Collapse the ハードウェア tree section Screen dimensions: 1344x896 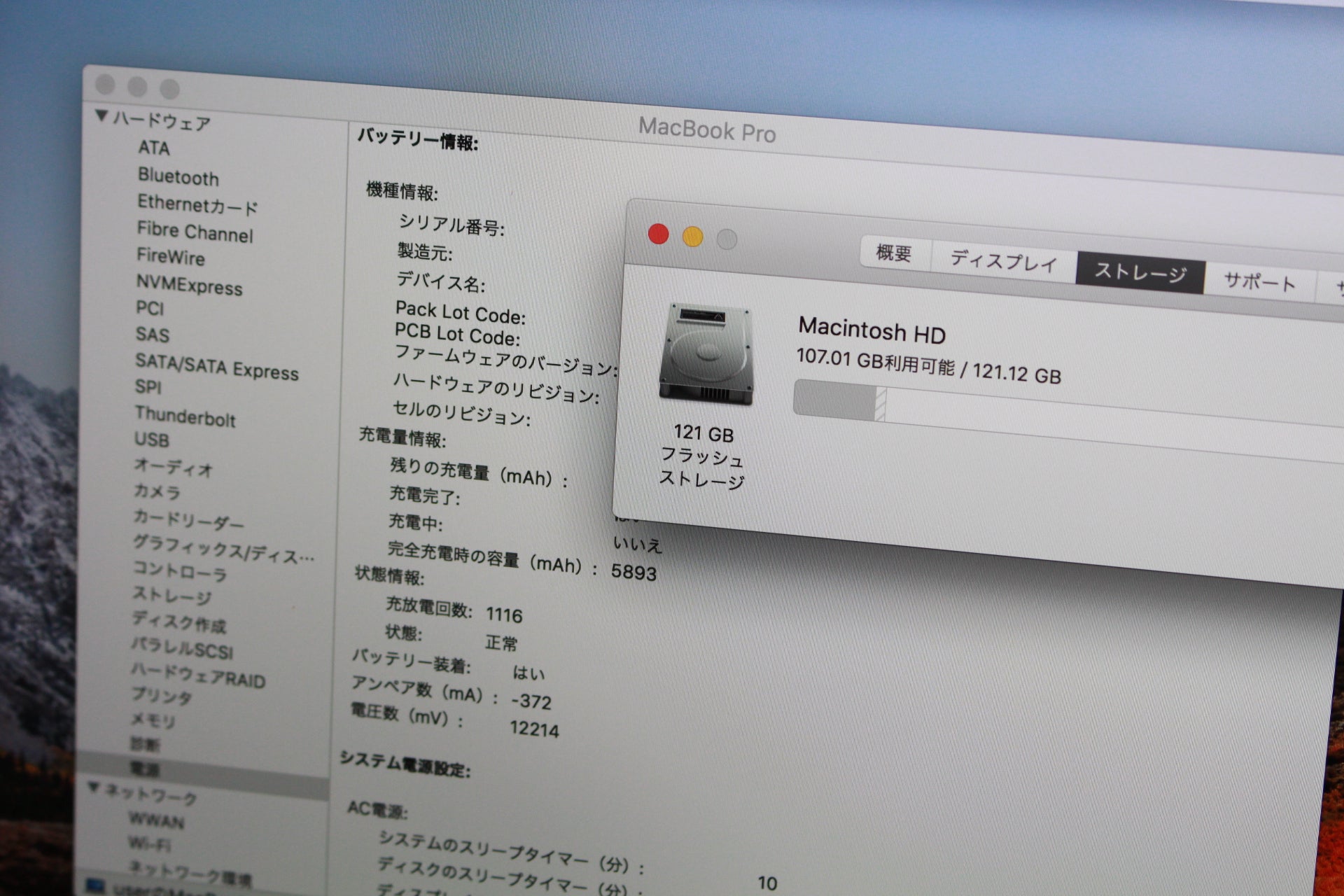tap(101, 115)
